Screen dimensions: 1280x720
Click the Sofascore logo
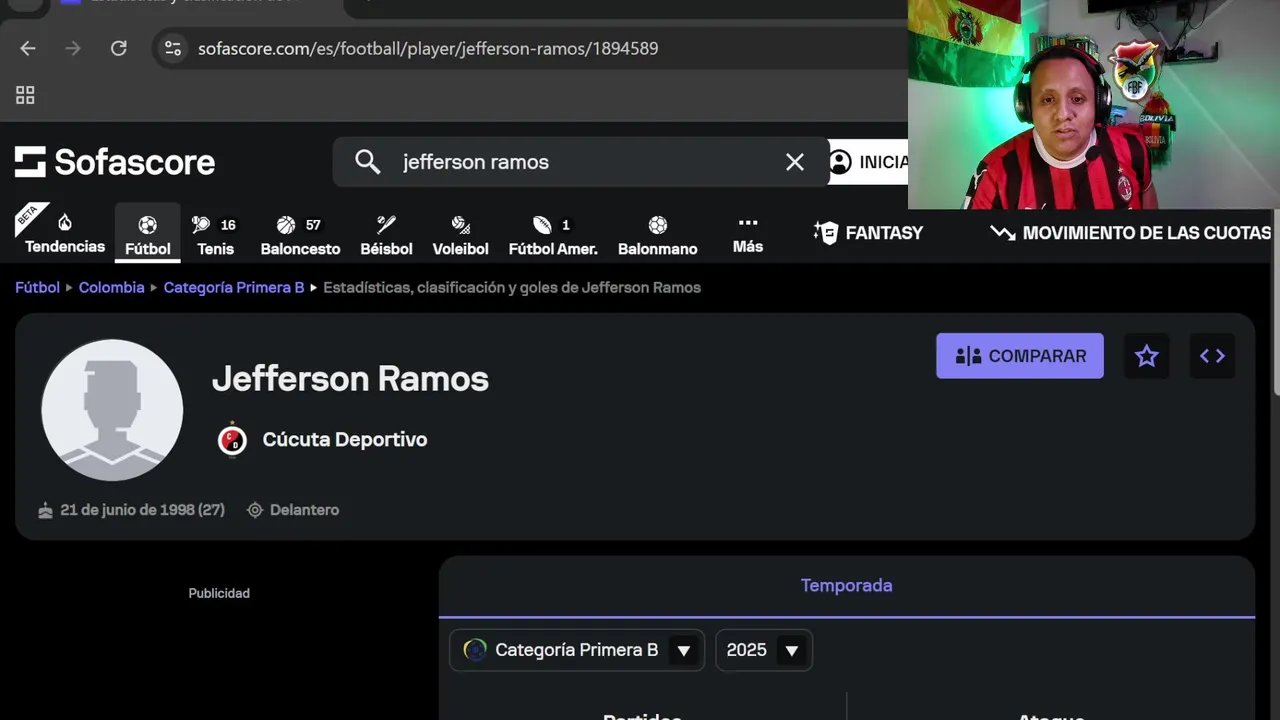pyautogui.click(x=115, y=162)
